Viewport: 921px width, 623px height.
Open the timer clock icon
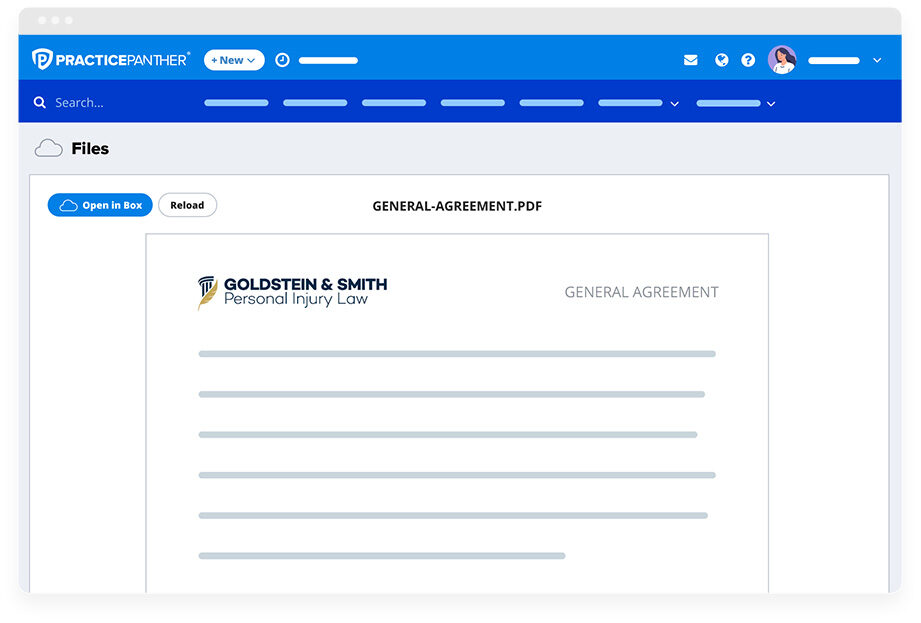[282, 60]
